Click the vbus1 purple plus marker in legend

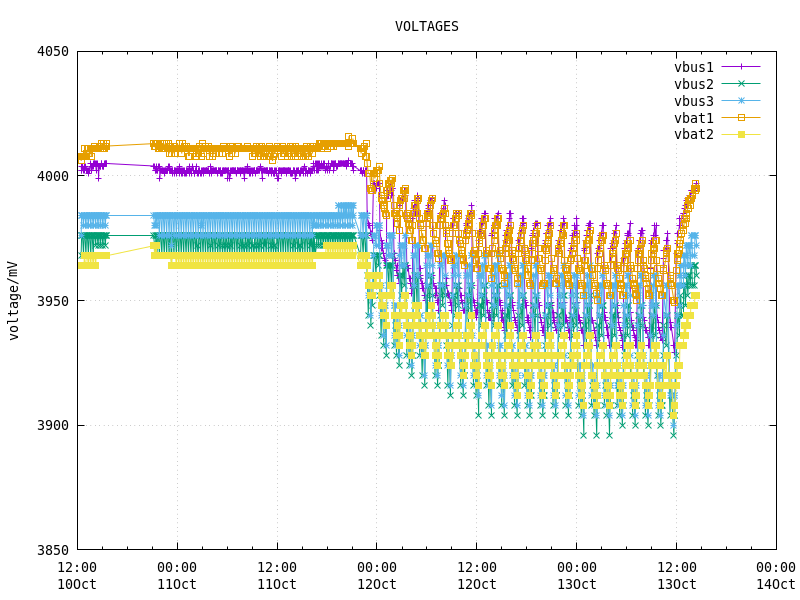coord(741,67)
